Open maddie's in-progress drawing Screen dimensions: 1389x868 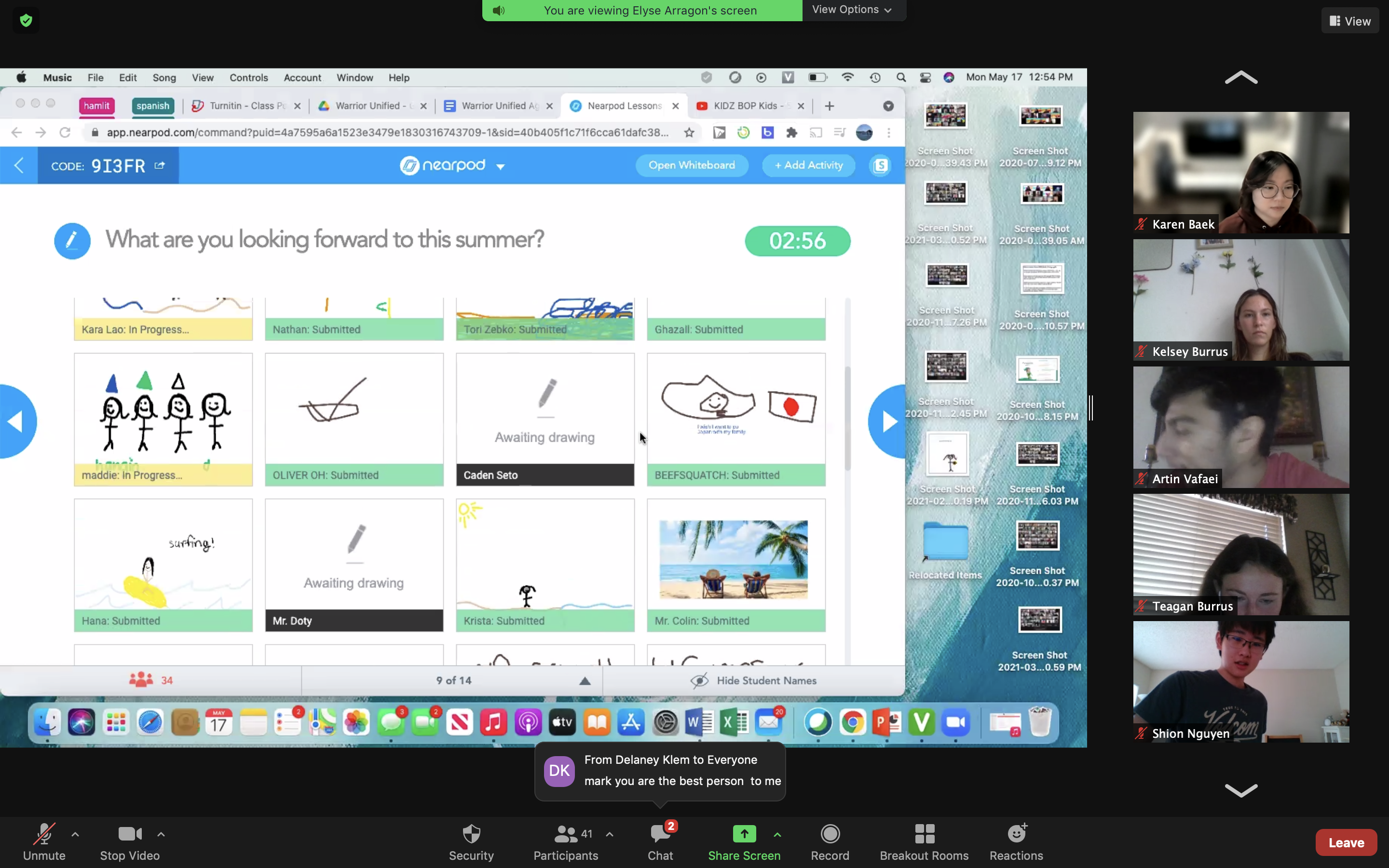click(163, 419)
